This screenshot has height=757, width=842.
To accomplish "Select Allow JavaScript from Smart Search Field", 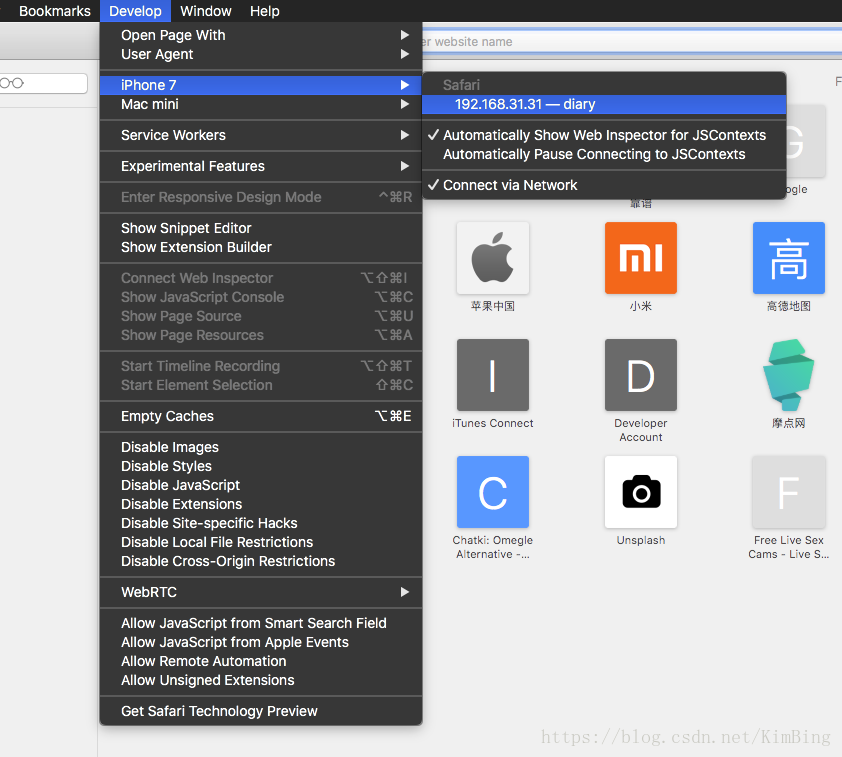I will click(x=261, y=623).
